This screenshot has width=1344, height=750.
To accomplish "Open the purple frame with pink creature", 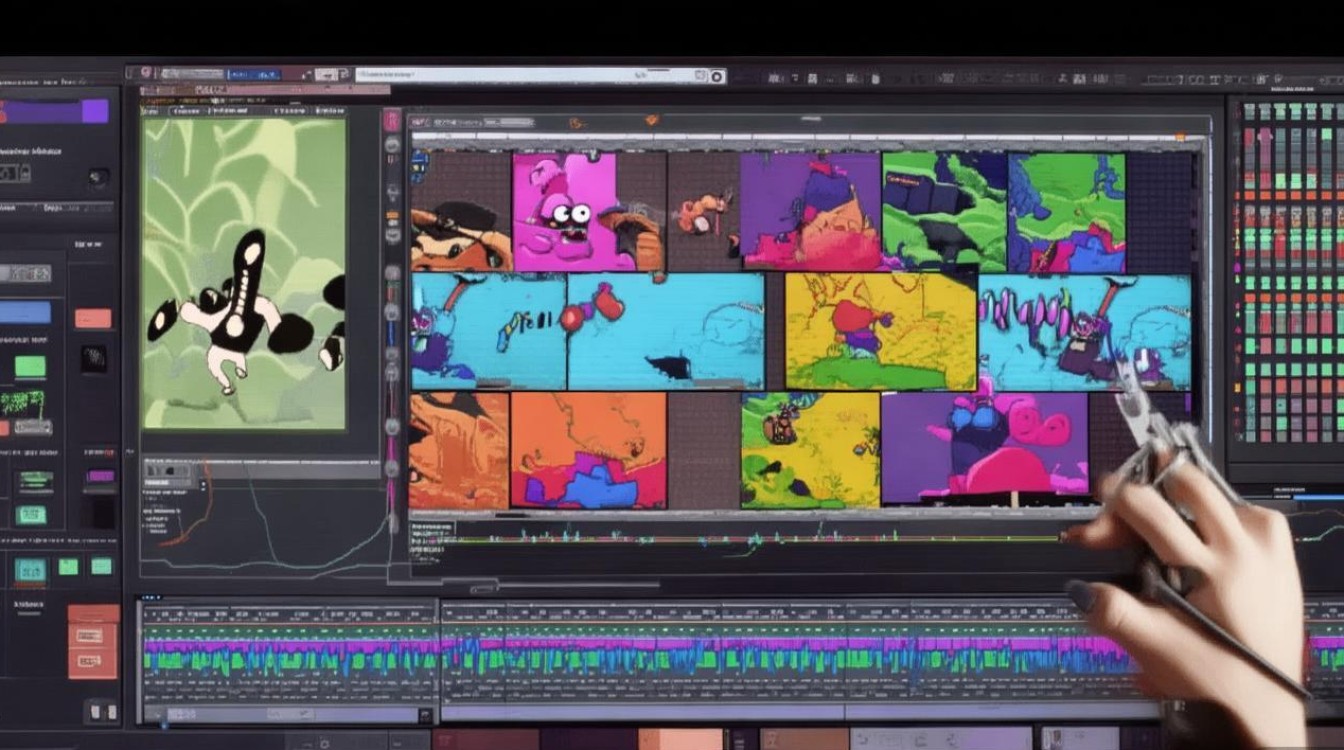I will pos(984,447).
